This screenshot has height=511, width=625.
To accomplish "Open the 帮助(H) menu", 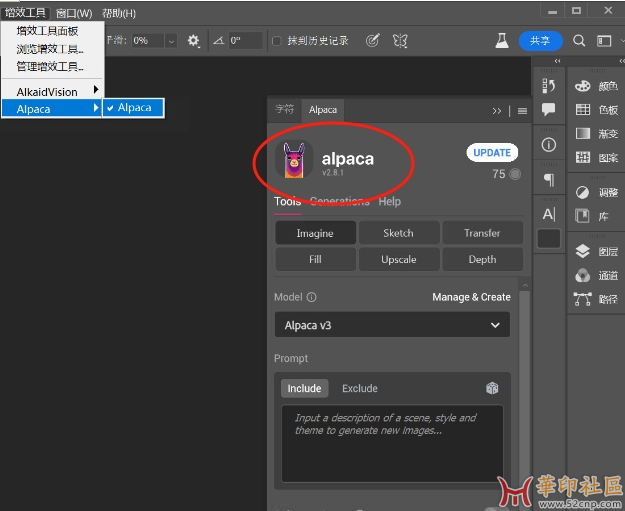I will (x=119, y=13).
